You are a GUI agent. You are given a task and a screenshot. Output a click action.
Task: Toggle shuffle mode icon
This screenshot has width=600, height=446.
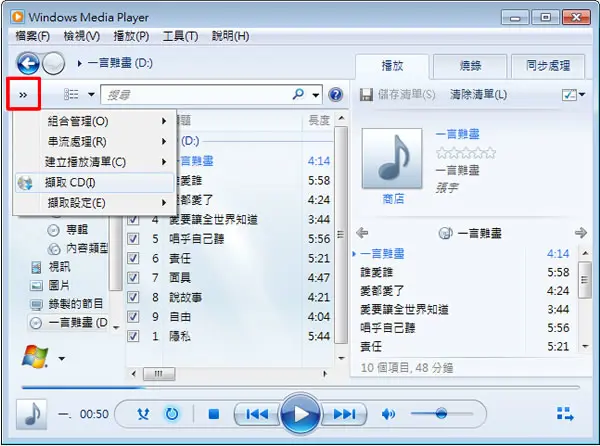[143, 414]
